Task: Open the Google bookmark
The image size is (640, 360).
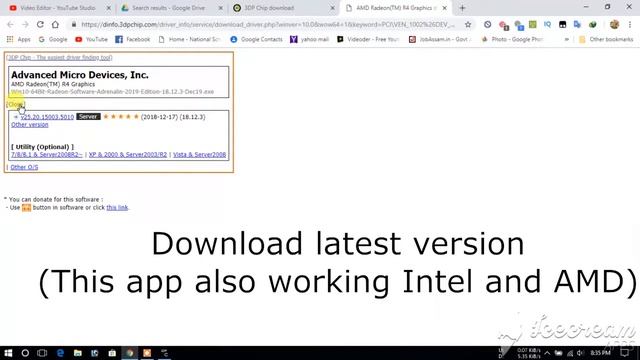Action: pyautogui.click(x=53, y=39)
